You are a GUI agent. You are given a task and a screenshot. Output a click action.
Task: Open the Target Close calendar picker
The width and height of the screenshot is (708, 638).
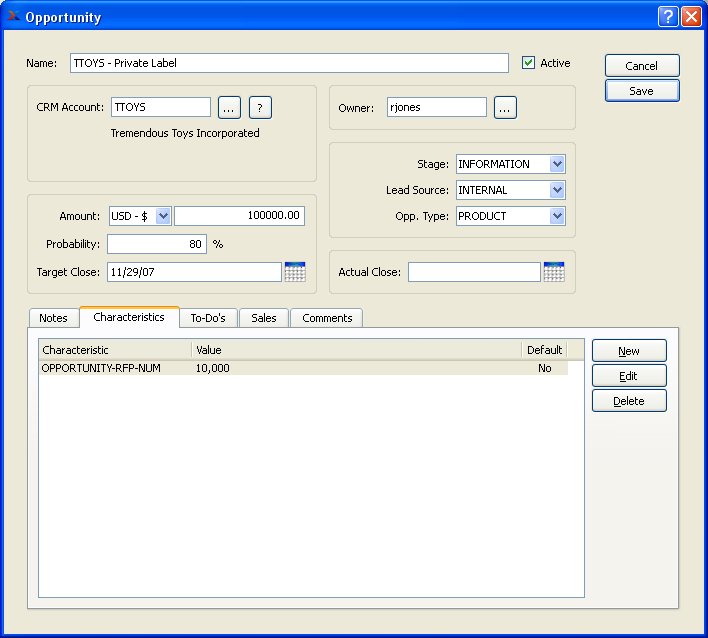pyautogui.click(x=295, y=272)
